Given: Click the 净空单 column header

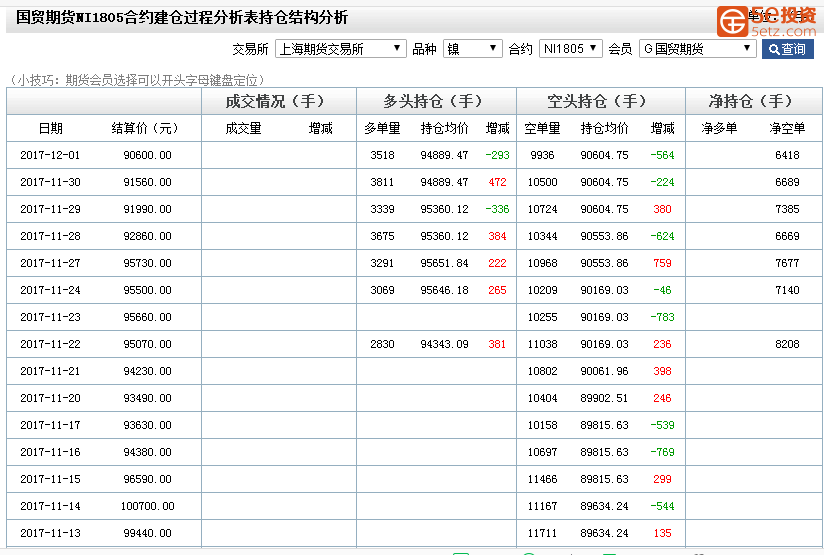Looking at the screenshot, I should (787, 128).
